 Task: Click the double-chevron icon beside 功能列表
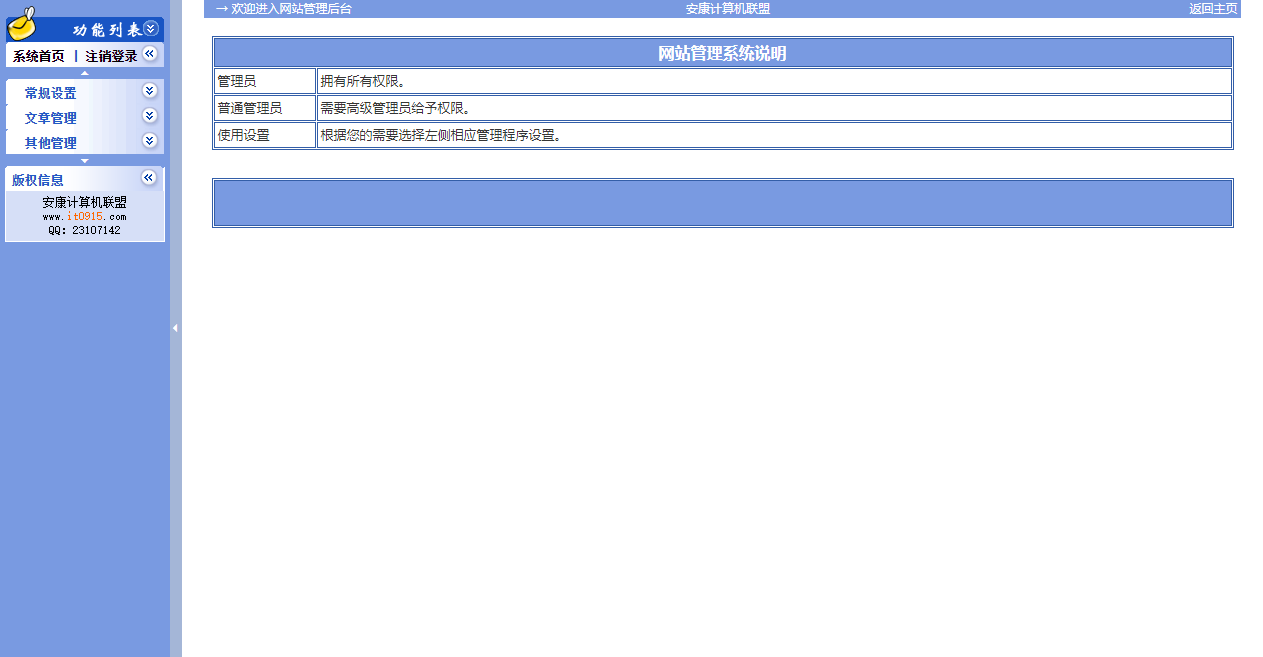click(x=151, y=29)
